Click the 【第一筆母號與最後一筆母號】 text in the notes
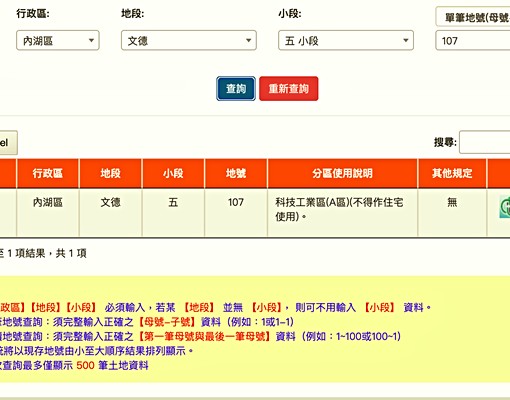 pyautogui.click(x=204, y=336)
